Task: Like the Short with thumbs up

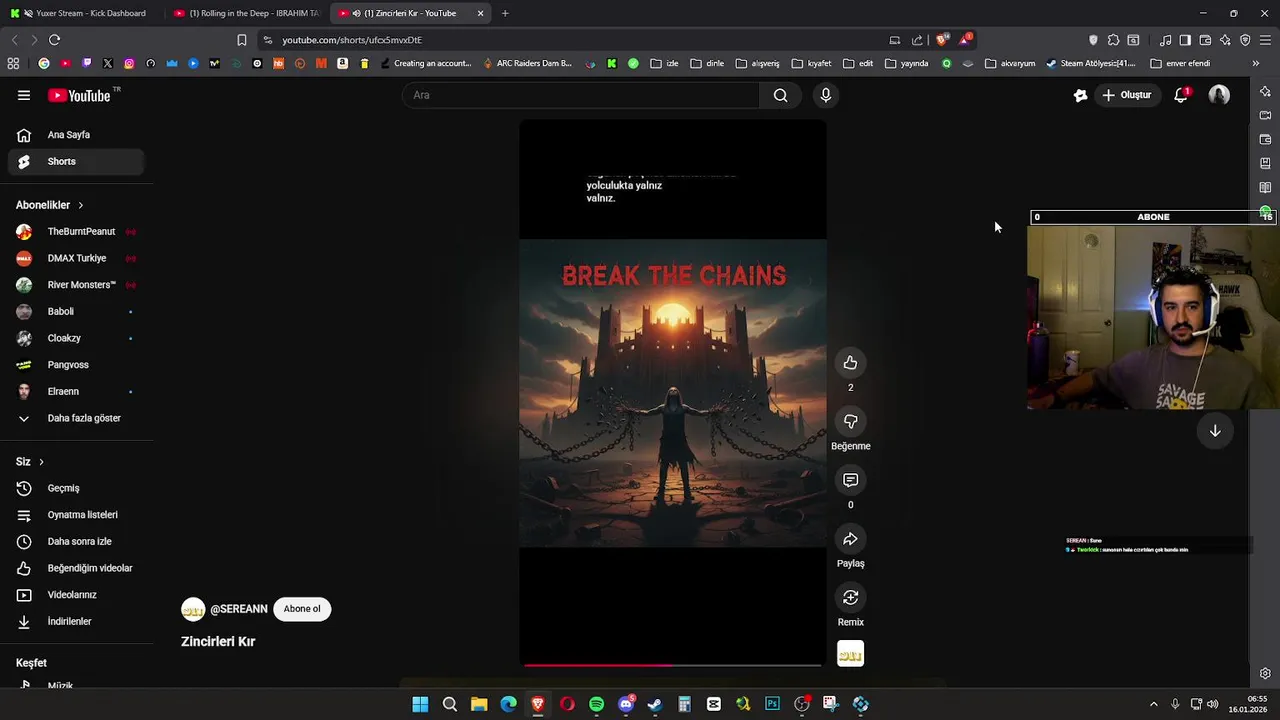Action: [x=850, y=362]
